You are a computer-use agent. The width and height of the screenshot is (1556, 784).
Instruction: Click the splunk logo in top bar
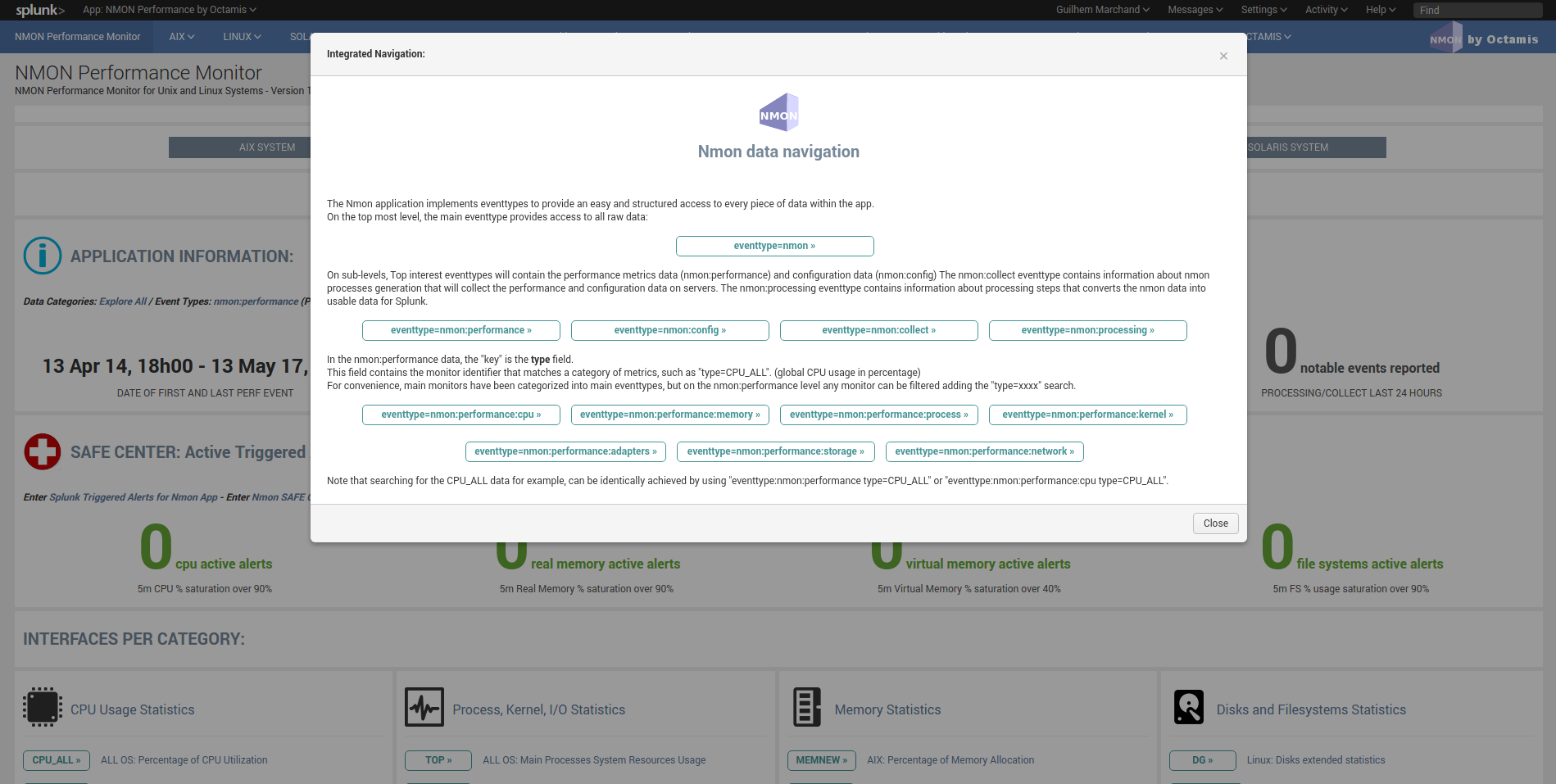(39, 10)
